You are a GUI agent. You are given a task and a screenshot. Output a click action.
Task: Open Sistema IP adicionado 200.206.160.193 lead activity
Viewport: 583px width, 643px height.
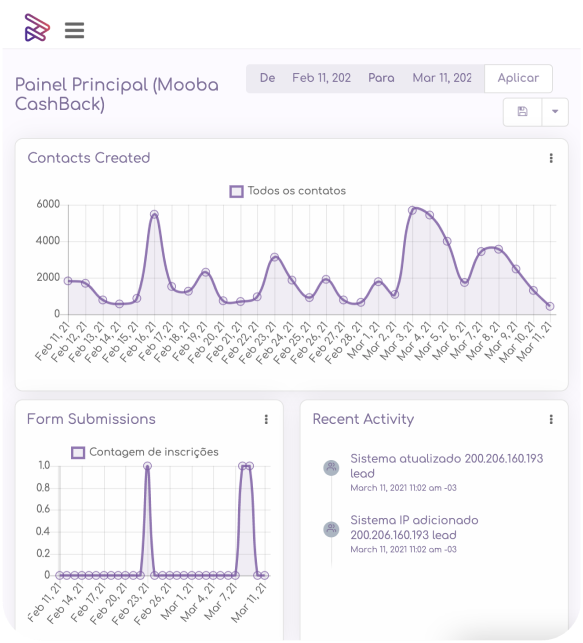414,527
